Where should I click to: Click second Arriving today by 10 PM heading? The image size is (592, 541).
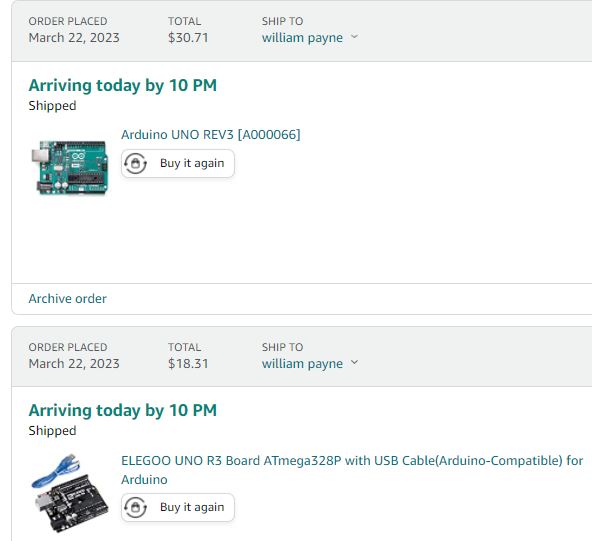pyautogui.click(x=123, y=410)
